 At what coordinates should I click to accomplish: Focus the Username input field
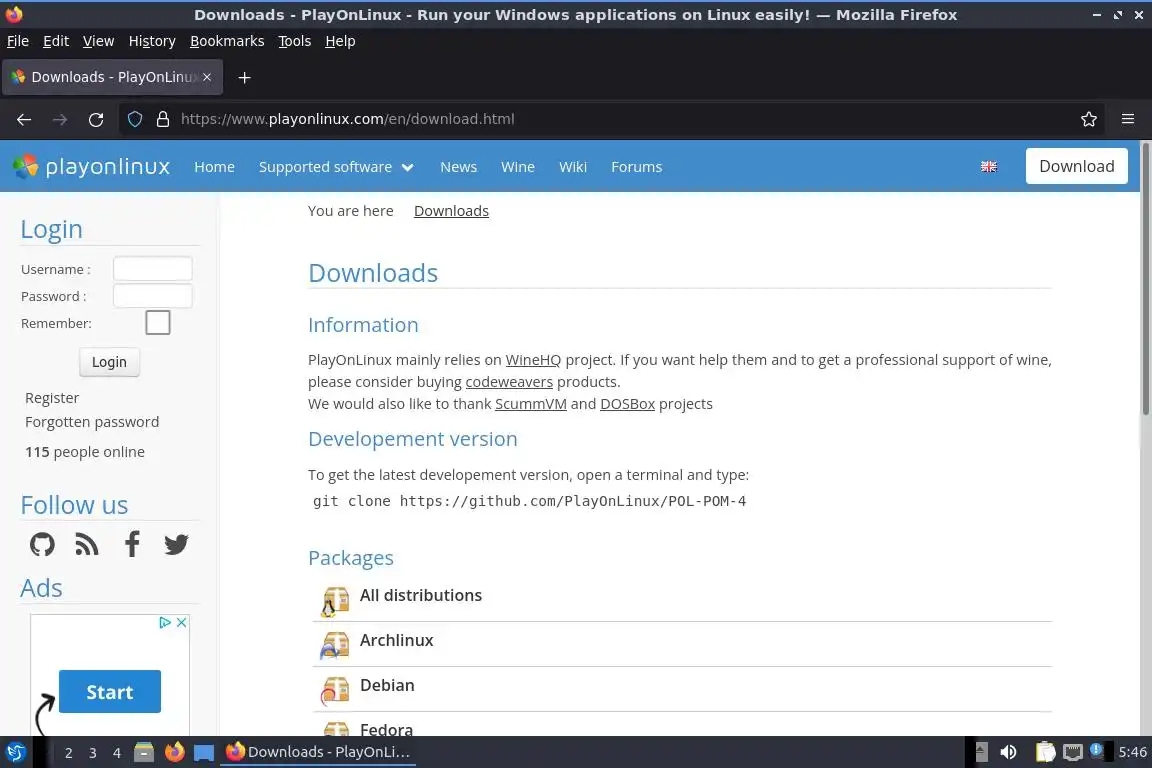(153, 269)
